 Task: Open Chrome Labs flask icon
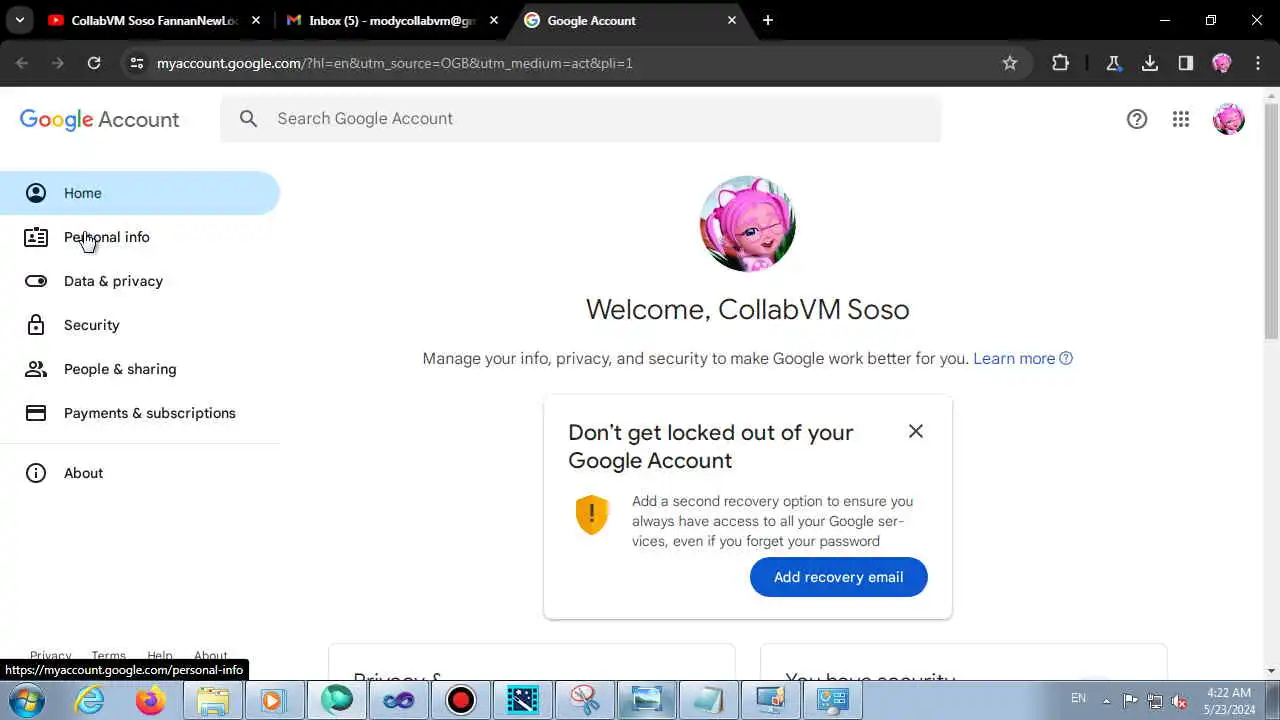pos(1114,63)
